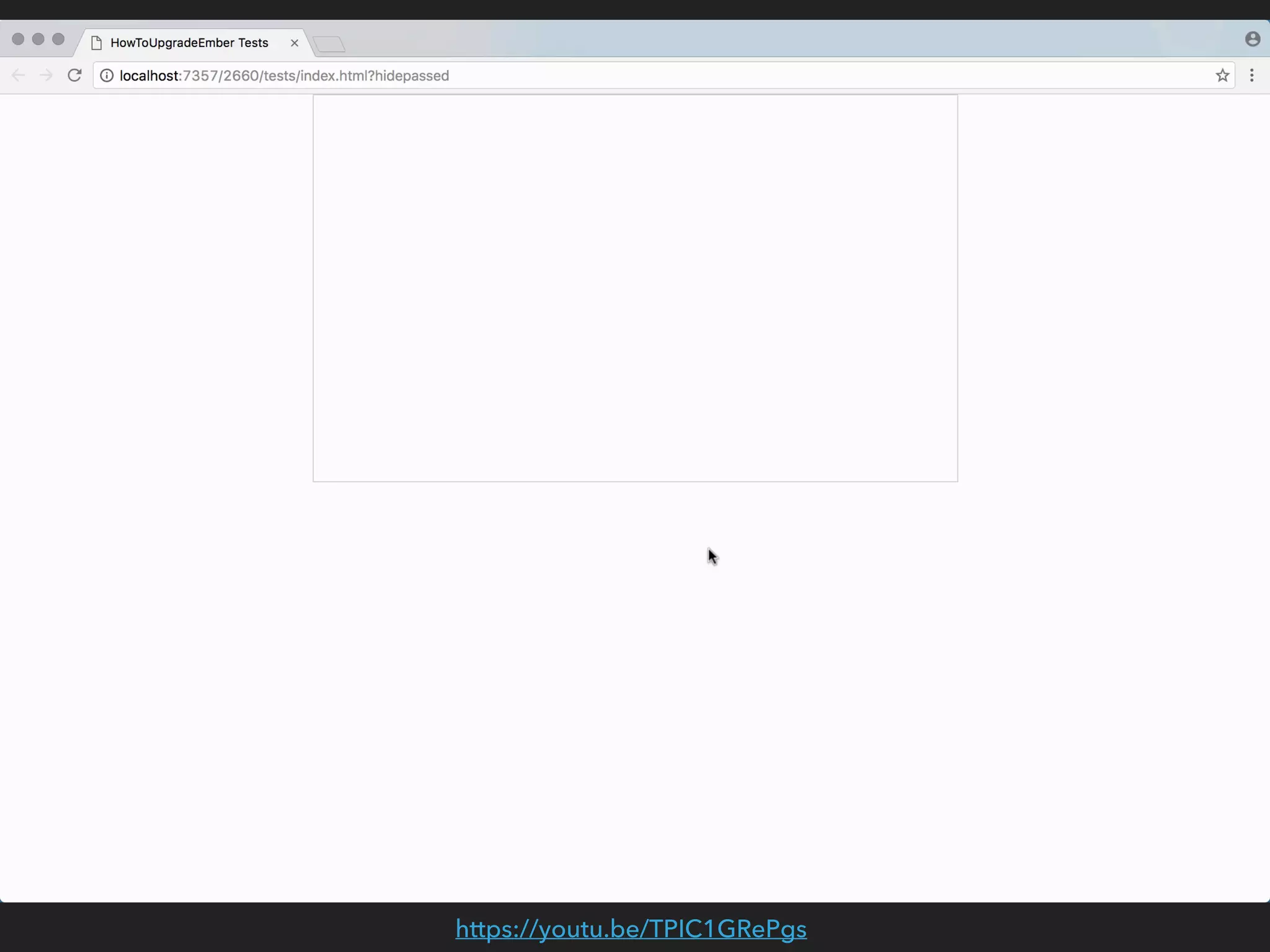Open the site information icon beside localhost
The height and width of the screenshot is (952, 1270).
[107, 76]
